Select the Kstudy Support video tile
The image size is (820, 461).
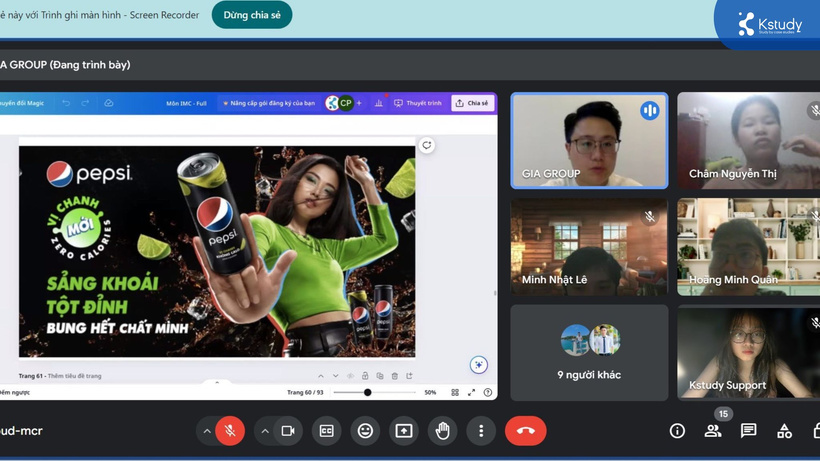click(748, 353)
